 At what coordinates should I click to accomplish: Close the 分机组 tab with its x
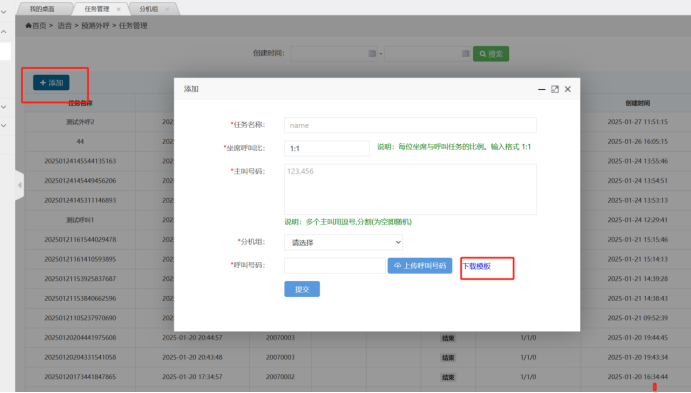[x=167, y=9]
